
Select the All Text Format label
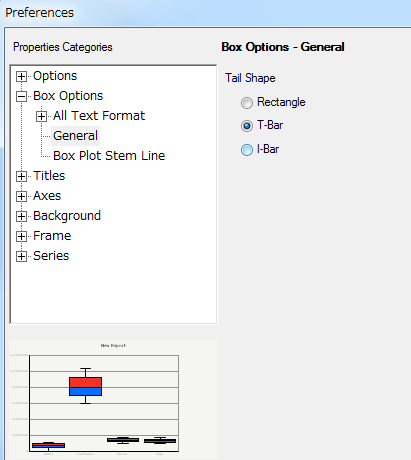(x=99, y=116)
